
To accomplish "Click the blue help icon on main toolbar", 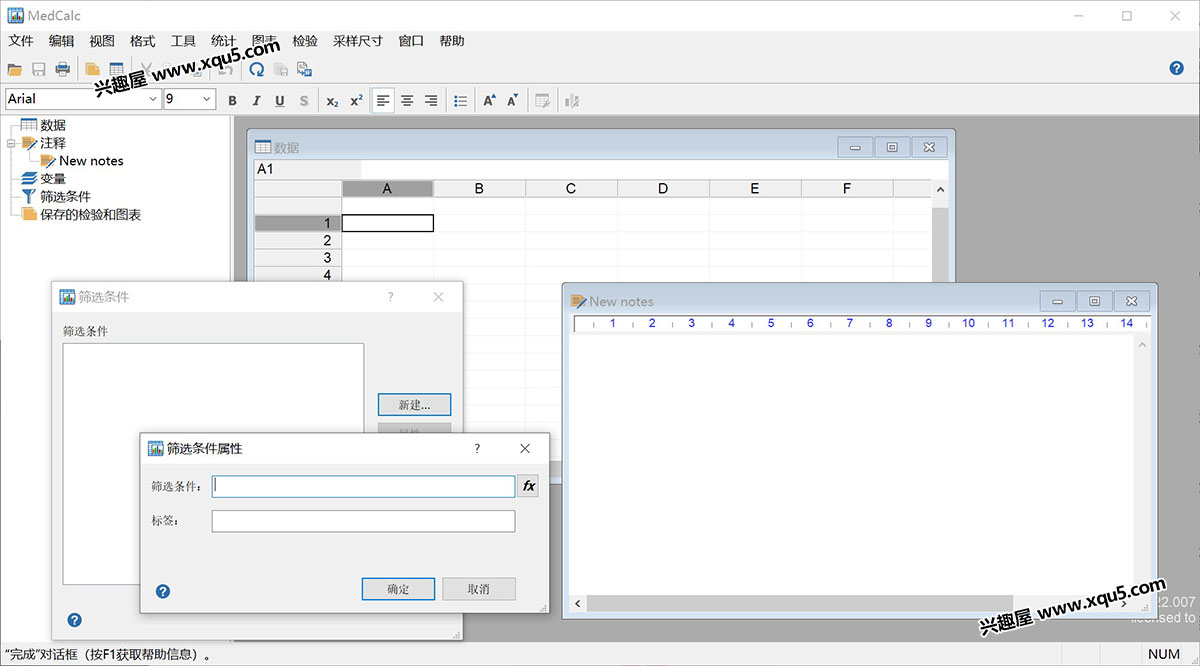I will tap(1176, 68).
